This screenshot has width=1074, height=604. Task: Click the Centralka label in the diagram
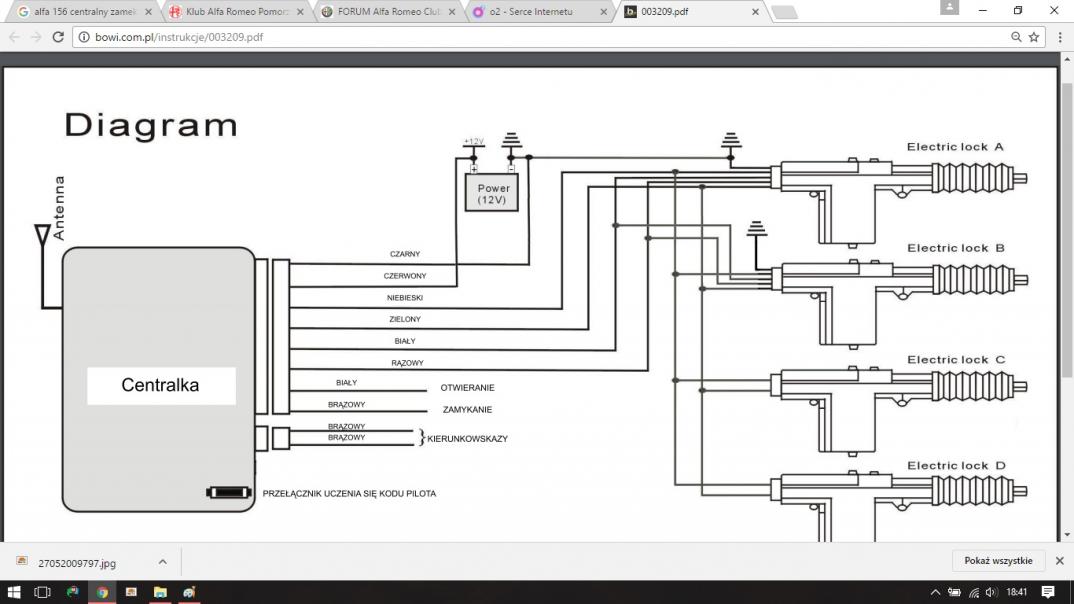(x=160, y=385)
